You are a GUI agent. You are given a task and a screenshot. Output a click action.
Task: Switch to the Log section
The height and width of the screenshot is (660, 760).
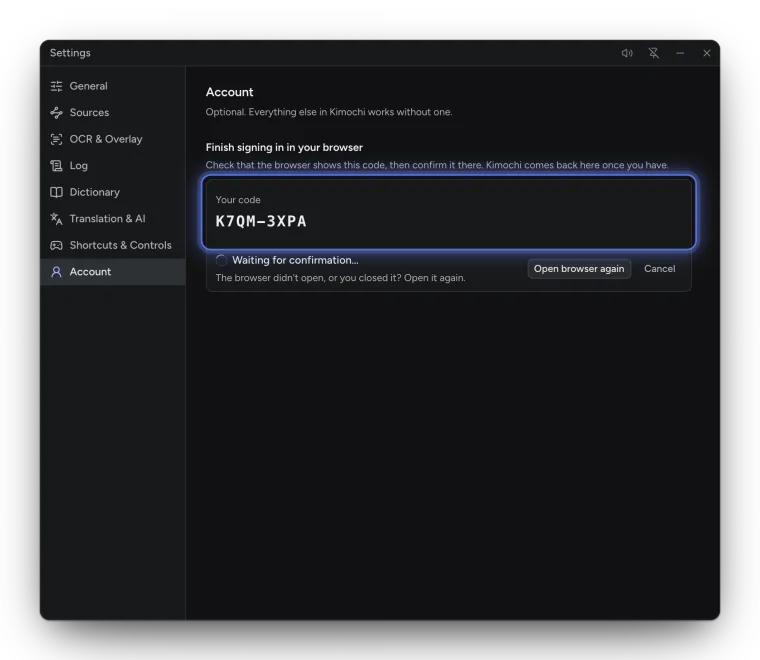click(113, 166)
